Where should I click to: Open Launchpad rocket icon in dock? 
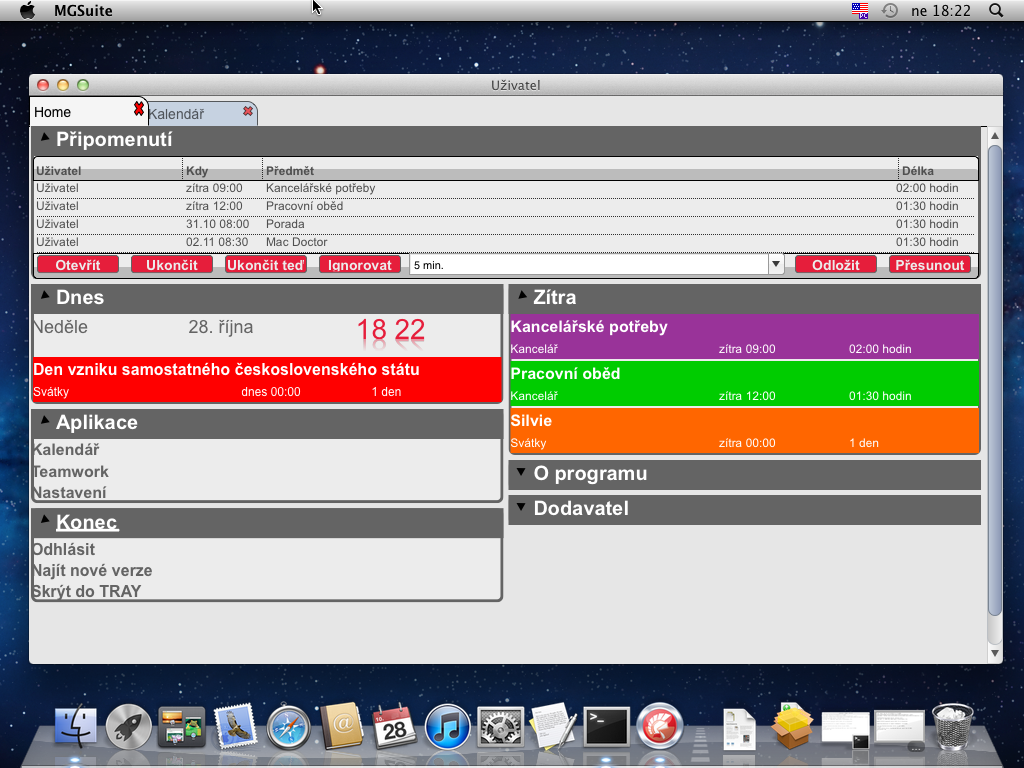coord(129,726)
